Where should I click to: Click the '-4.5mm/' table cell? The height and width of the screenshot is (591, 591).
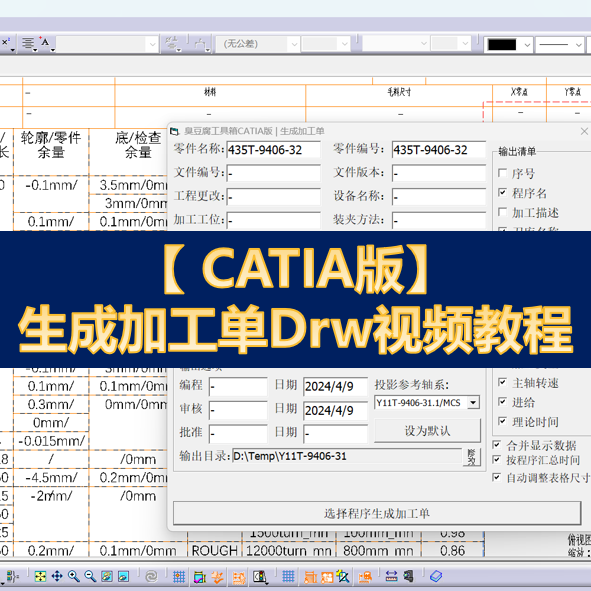point(51,477)
